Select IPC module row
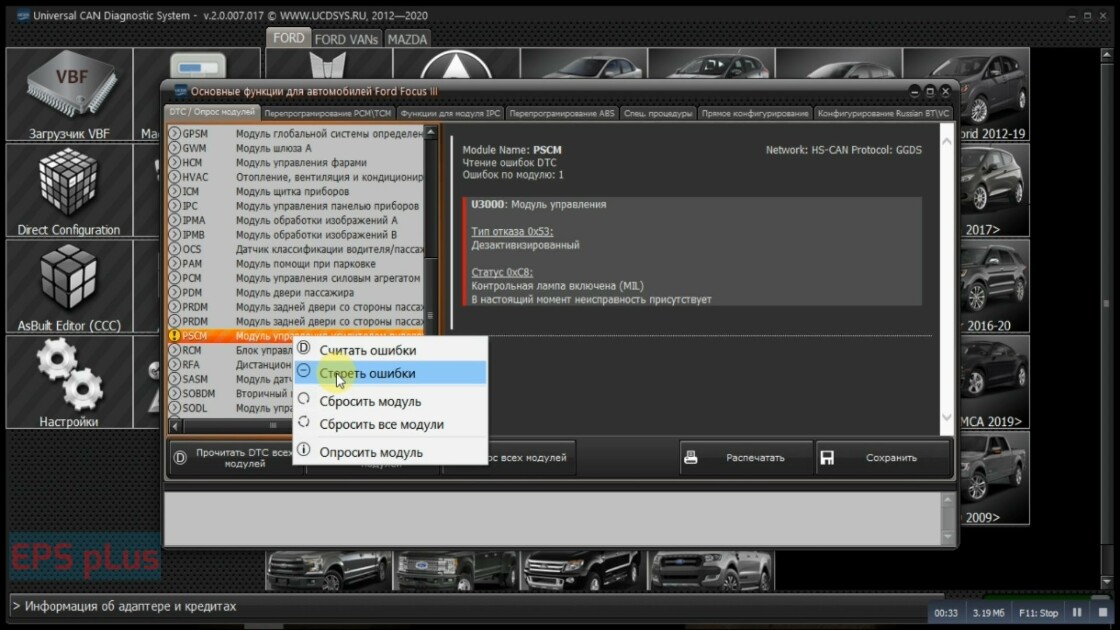 coord(296,206)
